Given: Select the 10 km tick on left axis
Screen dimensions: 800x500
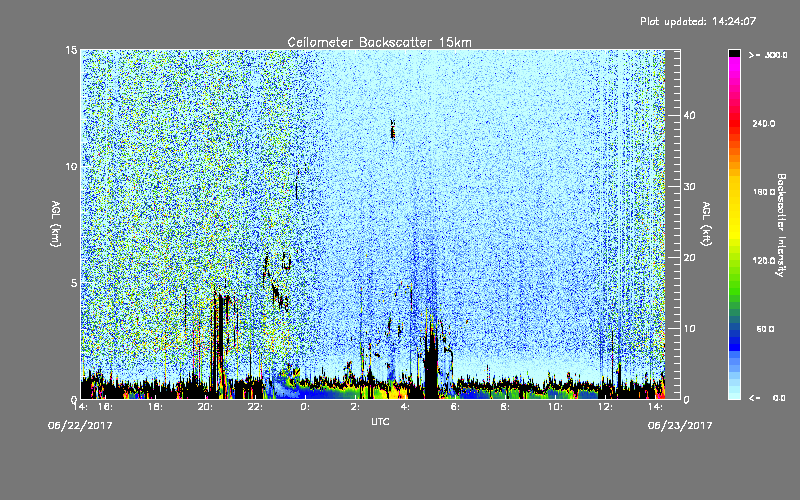Looking at the screenshot, I should (x=71, y=166).
